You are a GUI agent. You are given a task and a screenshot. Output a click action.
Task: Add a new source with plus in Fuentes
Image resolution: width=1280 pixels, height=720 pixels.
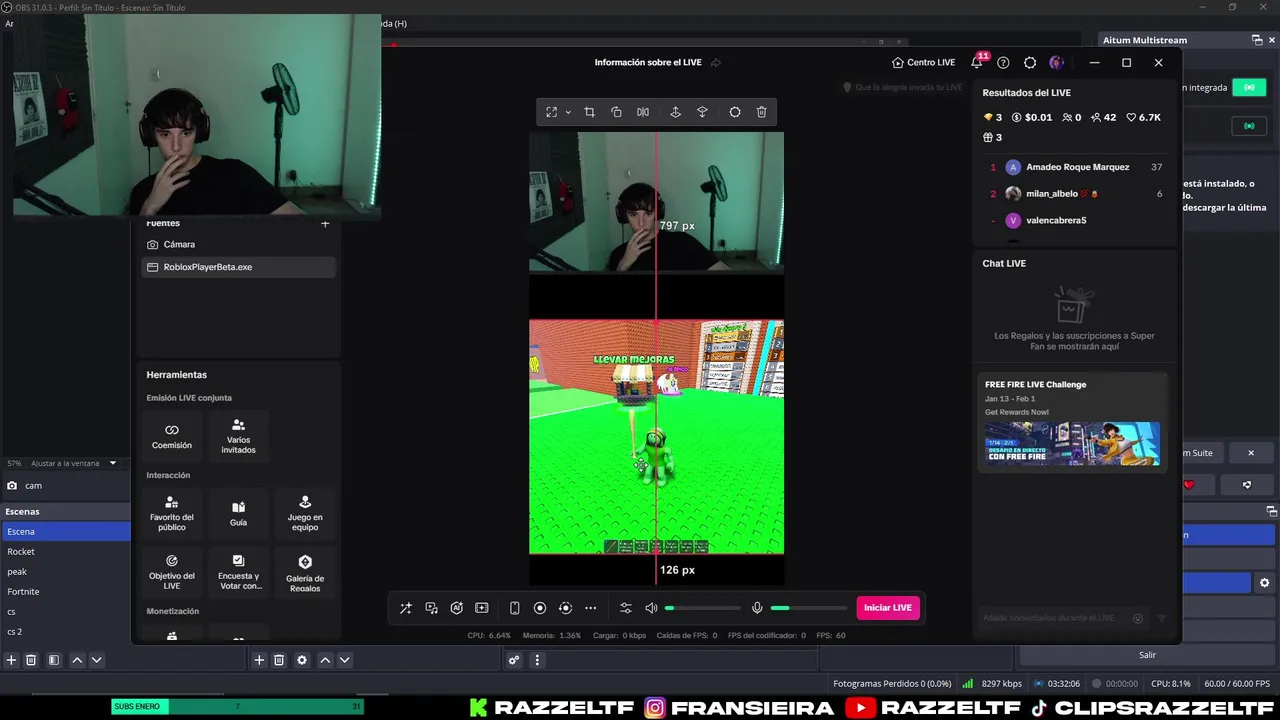[325, 223]
